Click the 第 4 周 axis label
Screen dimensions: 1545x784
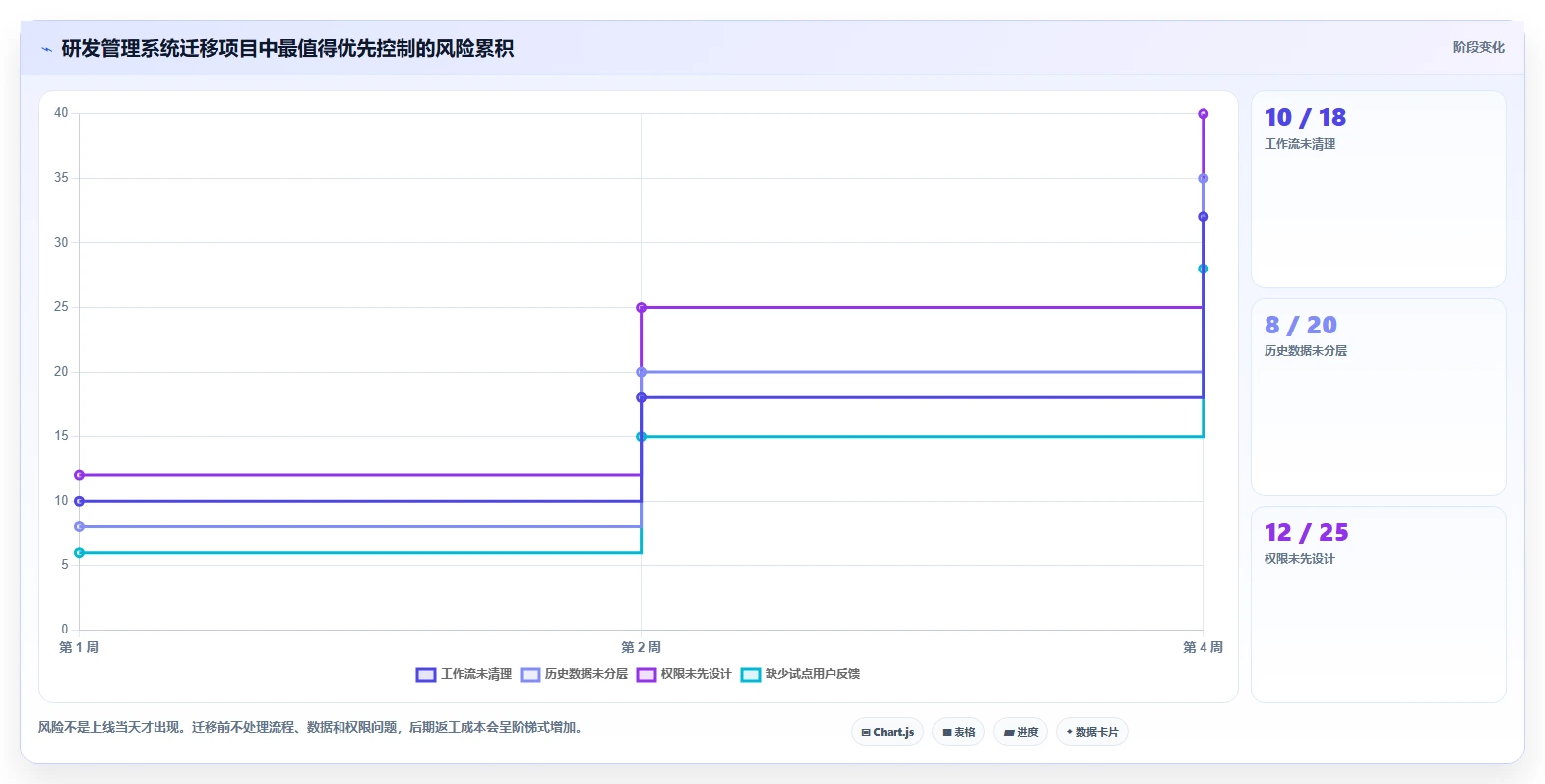1203,647
